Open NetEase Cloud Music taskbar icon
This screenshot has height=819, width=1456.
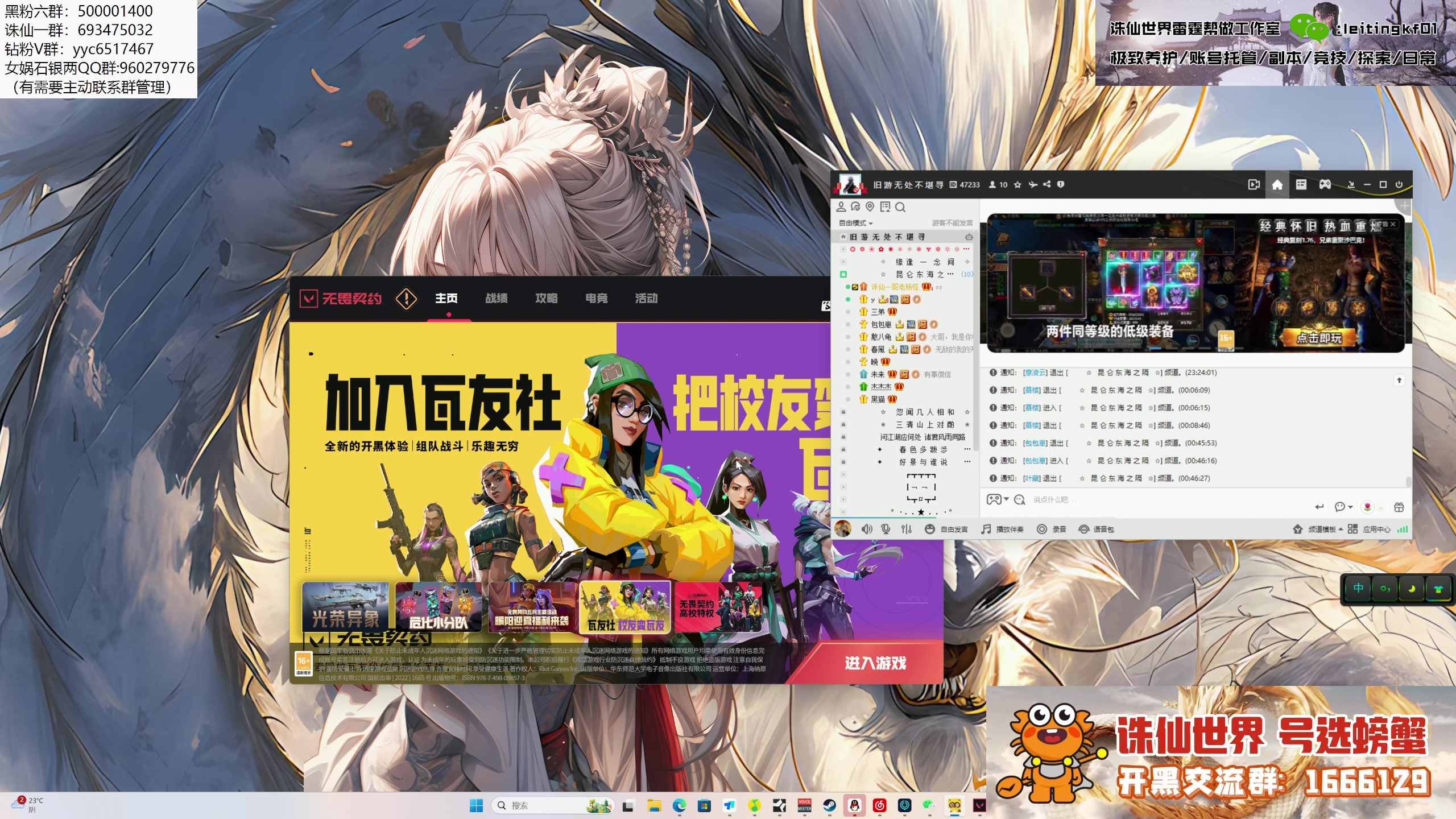click(879, 805)
